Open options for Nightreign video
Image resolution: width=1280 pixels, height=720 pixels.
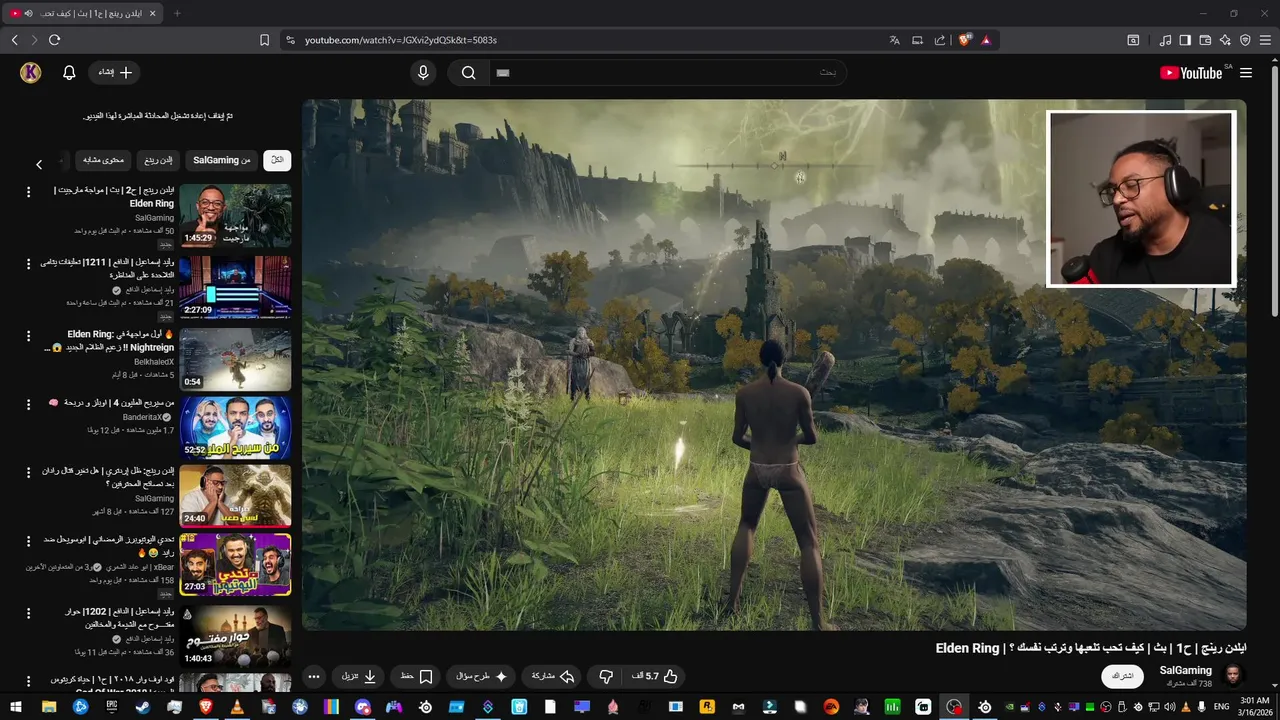(28, 335)
